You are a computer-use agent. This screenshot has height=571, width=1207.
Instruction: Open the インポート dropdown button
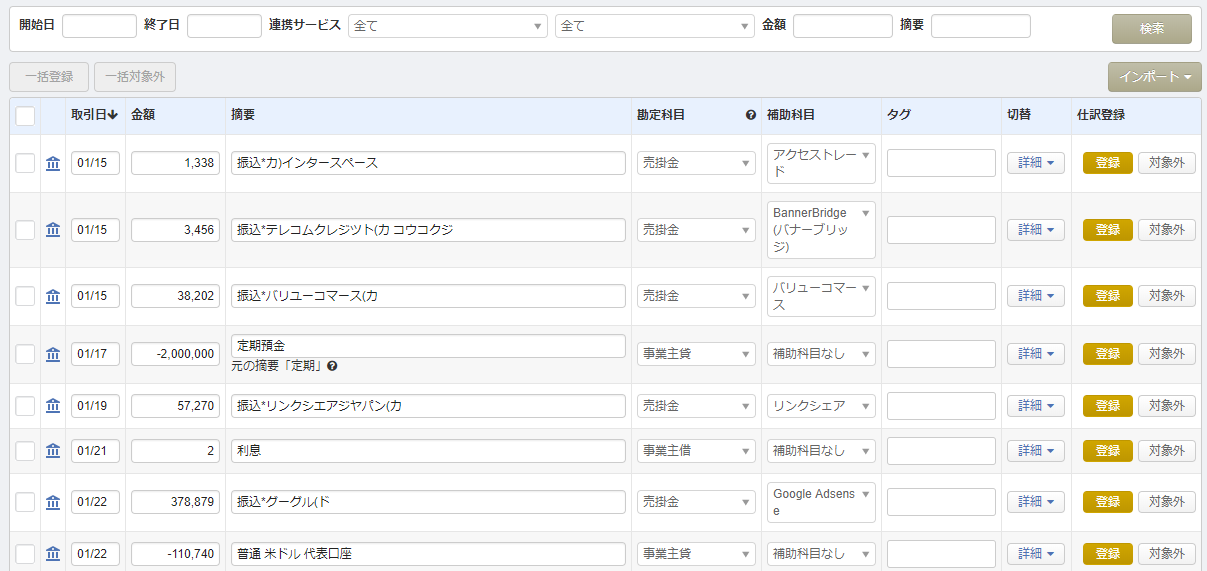pyautogui.click(x=1154, y=77)
